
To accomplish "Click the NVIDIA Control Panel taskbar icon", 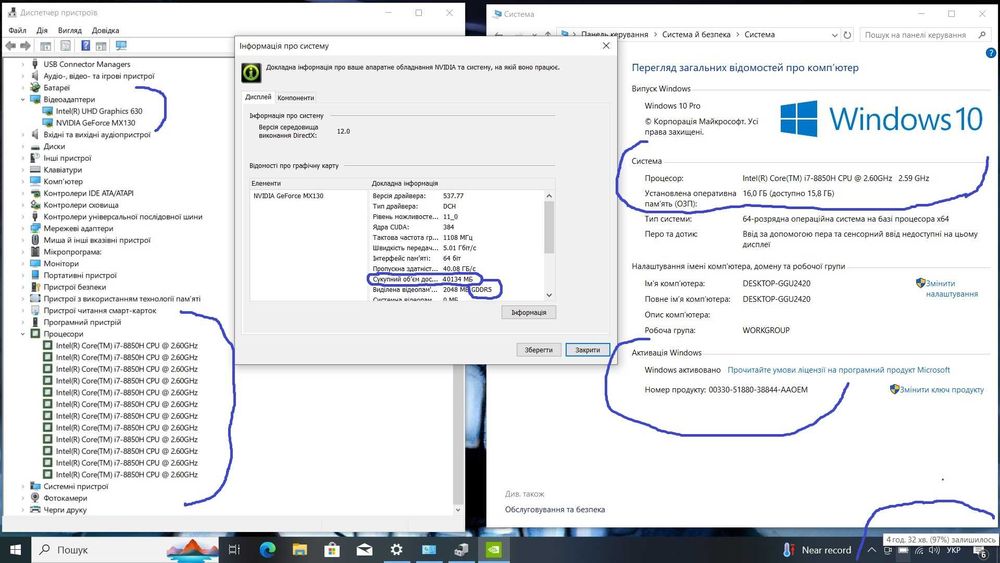I will [x=494, y=550].
